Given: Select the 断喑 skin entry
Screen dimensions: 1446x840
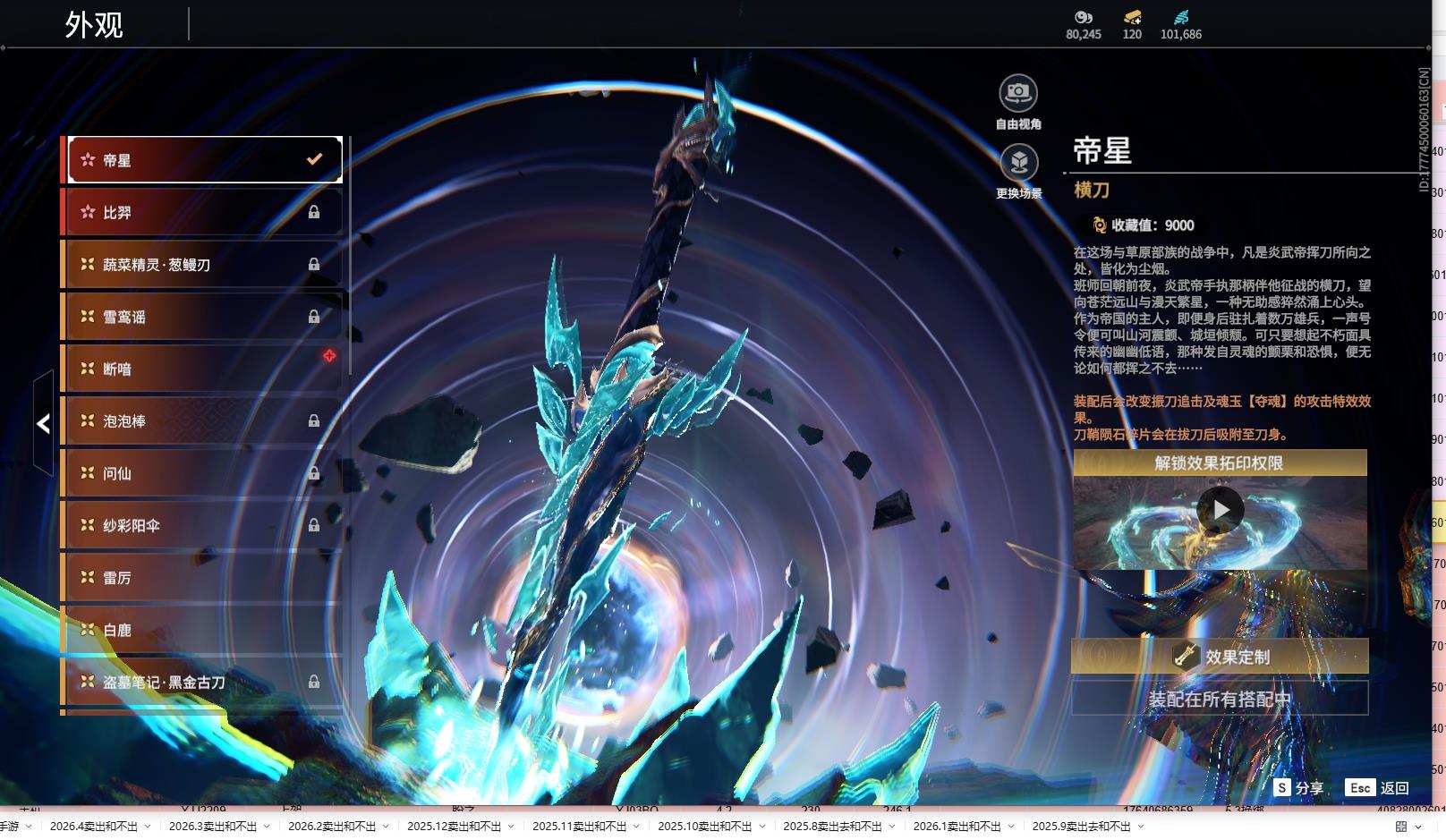Looking at the screenshot, I should click(x=204, y=369).
